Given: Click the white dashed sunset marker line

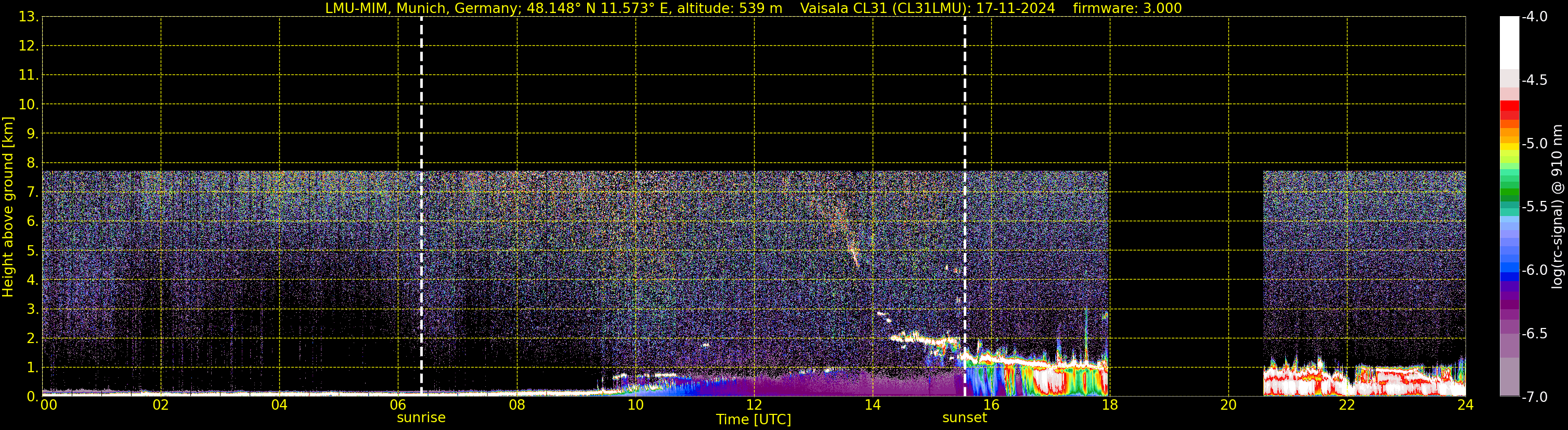Looking at the screenshot, I should coord(965,207).
